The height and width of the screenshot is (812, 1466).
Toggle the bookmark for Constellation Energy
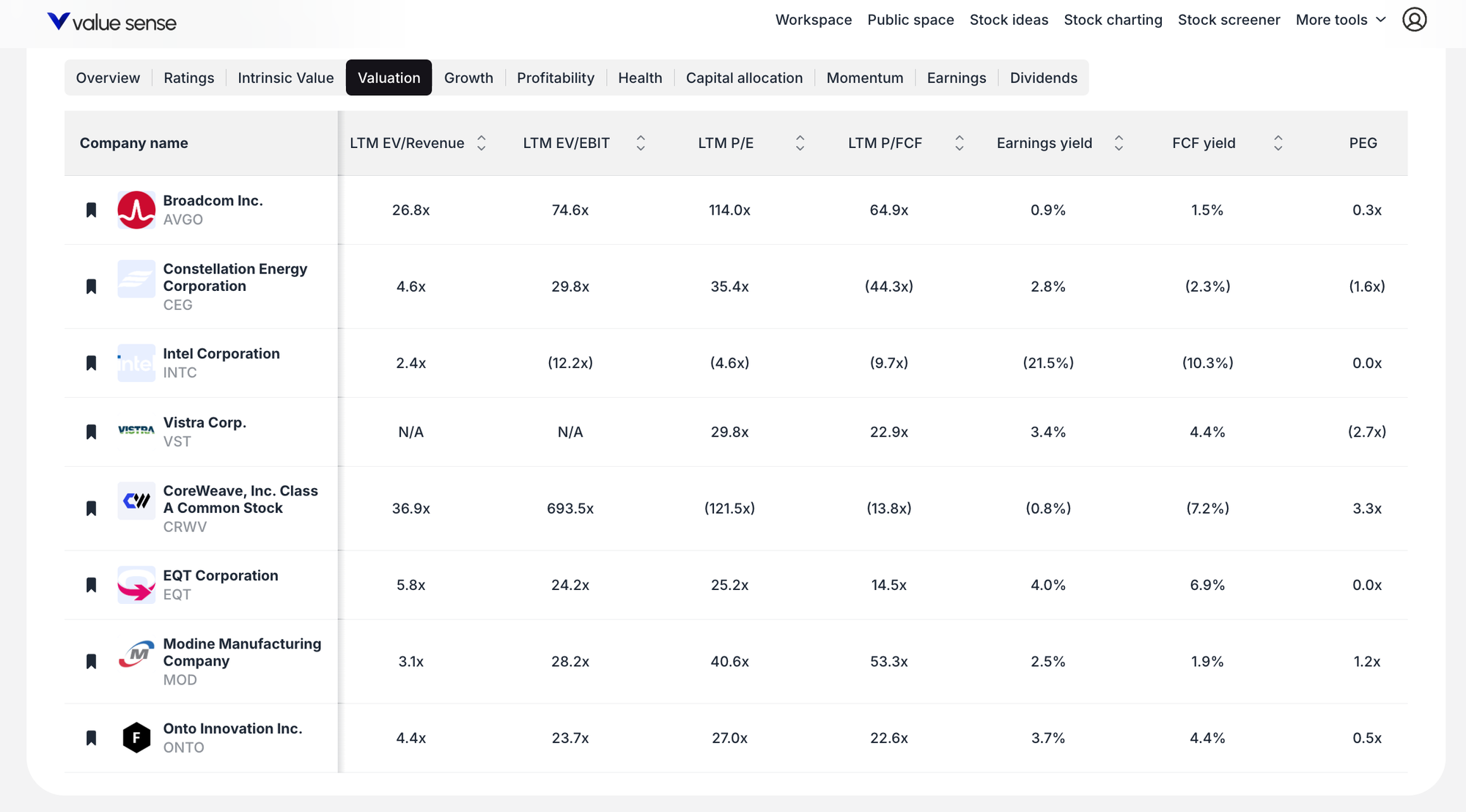click(x=92, y=287)
